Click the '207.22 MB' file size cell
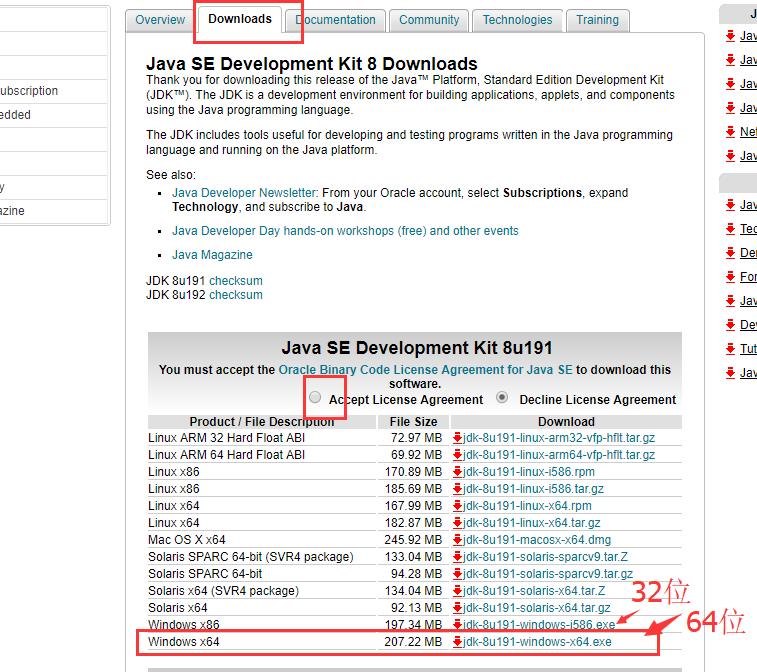The image size is (757, 672). click(x=413, y=642)
